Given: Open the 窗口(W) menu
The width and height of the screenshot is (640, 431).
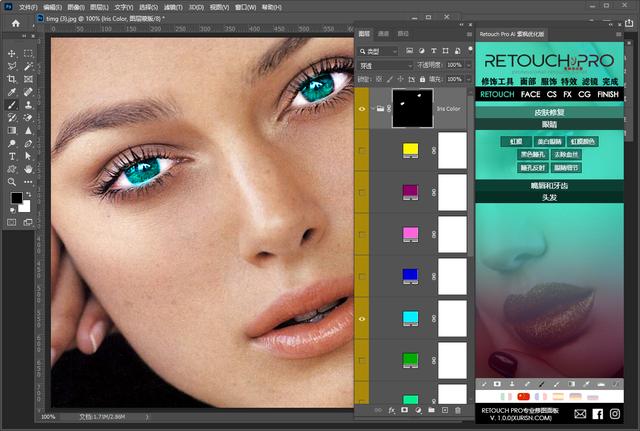Looking at the screenshot, I should click(x=245, y=7).
